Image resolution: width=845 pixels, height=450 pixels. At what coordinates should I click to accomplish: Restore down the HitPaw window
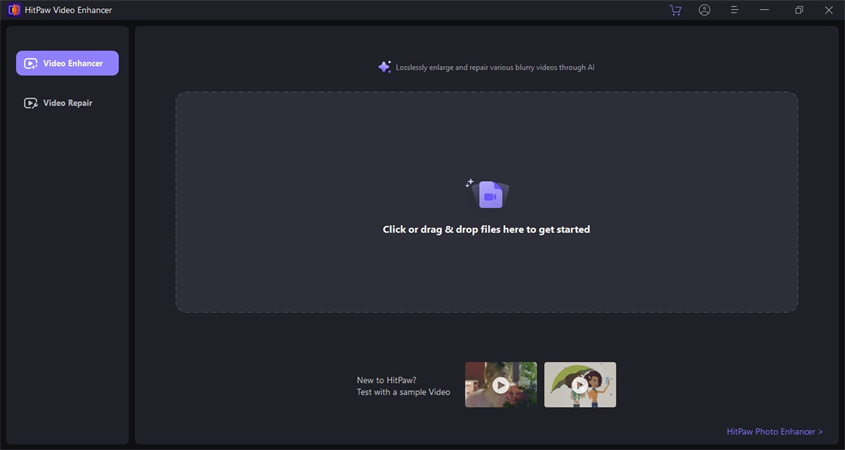tap(799, 10)
